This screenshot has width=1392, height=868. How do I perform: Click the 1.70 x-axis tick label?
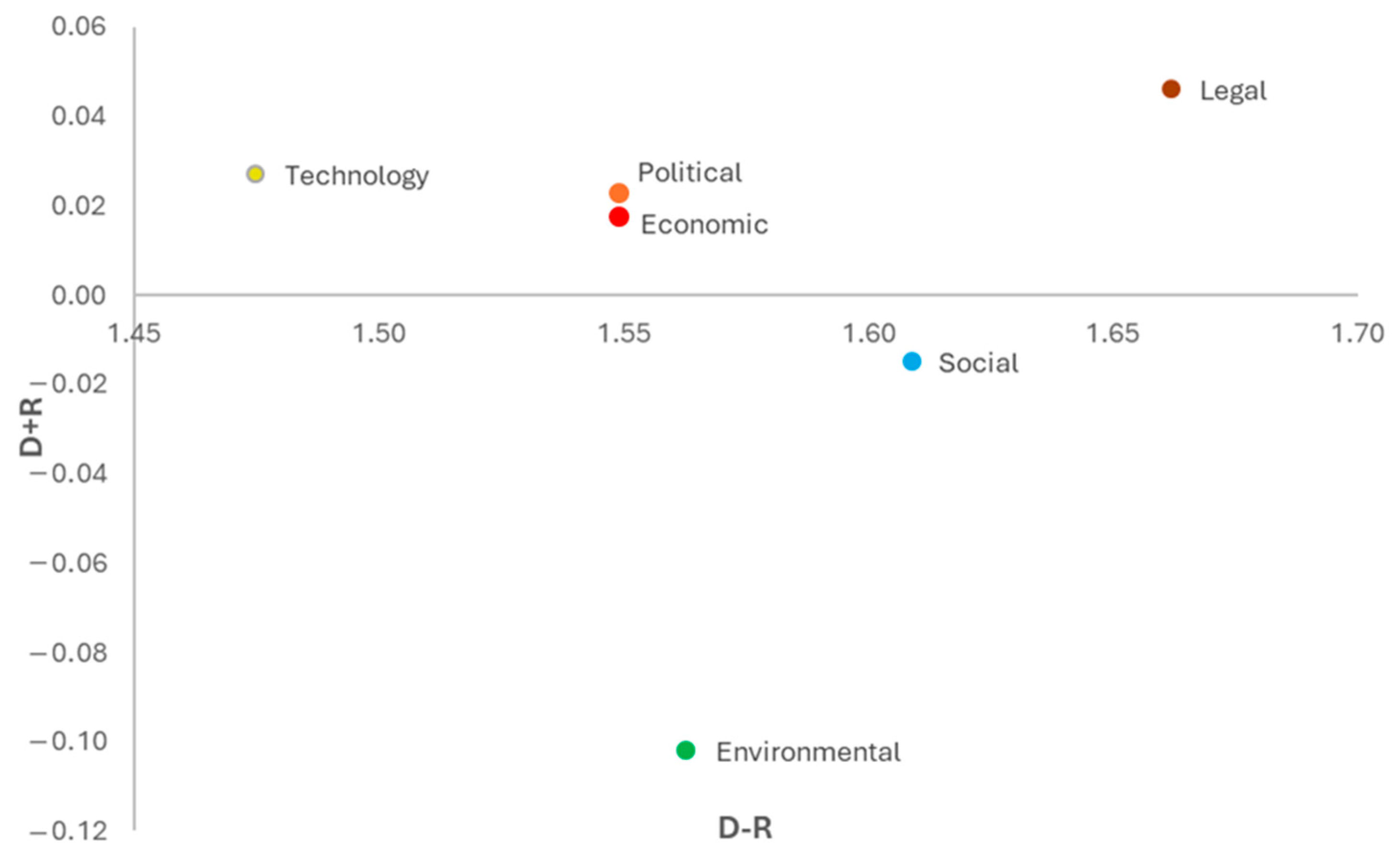point(1357,333)
